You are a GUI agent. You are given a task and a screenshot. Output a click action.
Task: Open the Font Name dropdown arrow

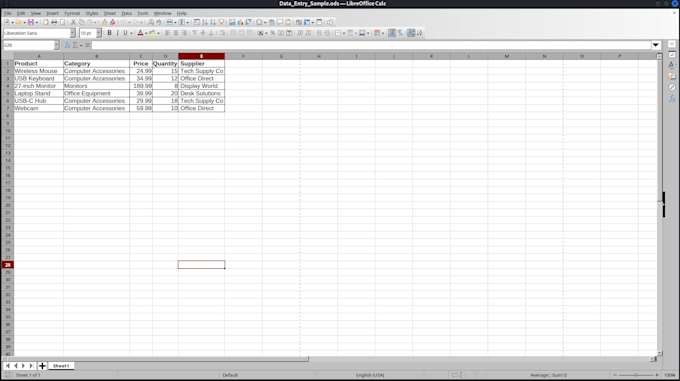coord(72,33)
